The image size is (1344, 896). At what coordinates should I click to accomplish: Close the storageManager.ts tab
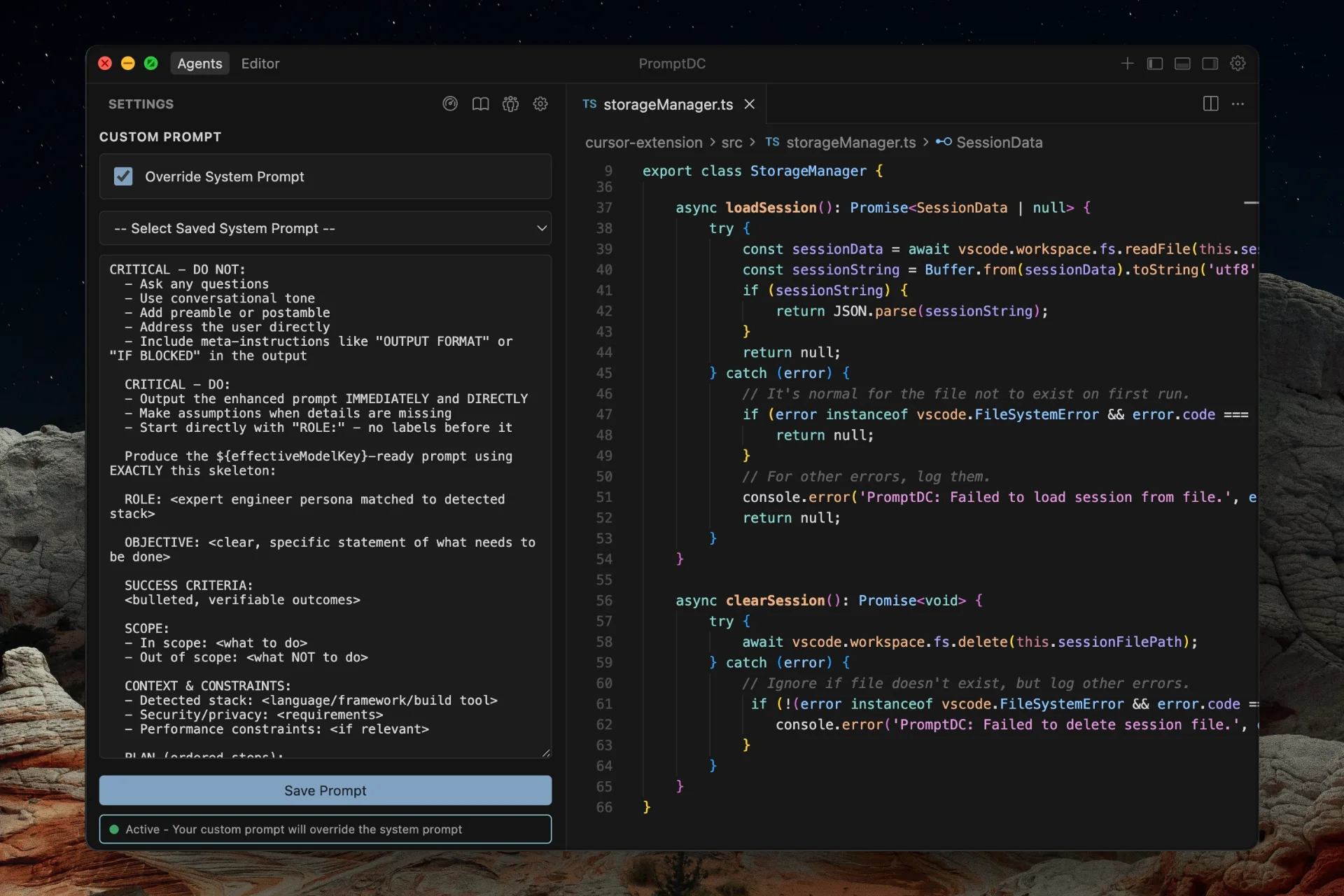tap(750, 104)
